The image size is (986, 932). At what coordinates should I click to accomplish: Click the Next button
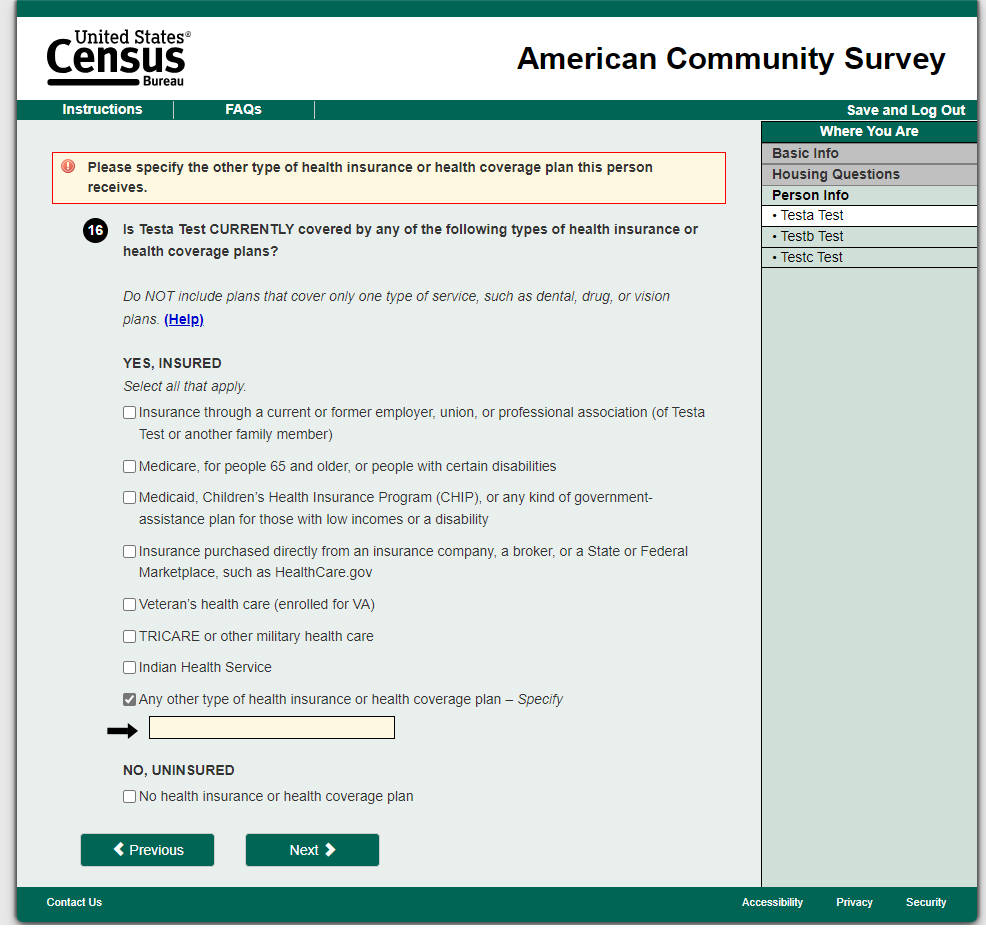pyautogui.click(x=313, y=850)
